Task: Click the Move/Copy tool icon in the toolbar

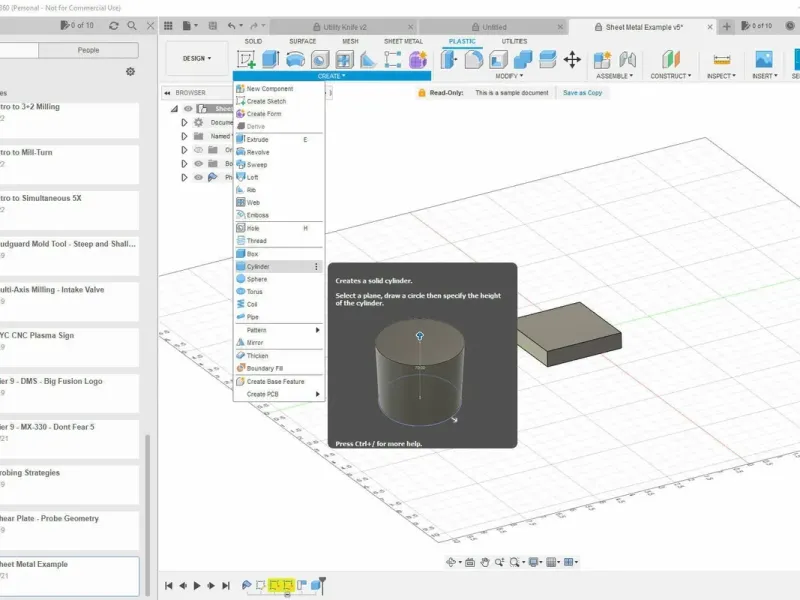Action: coord(572,59)
